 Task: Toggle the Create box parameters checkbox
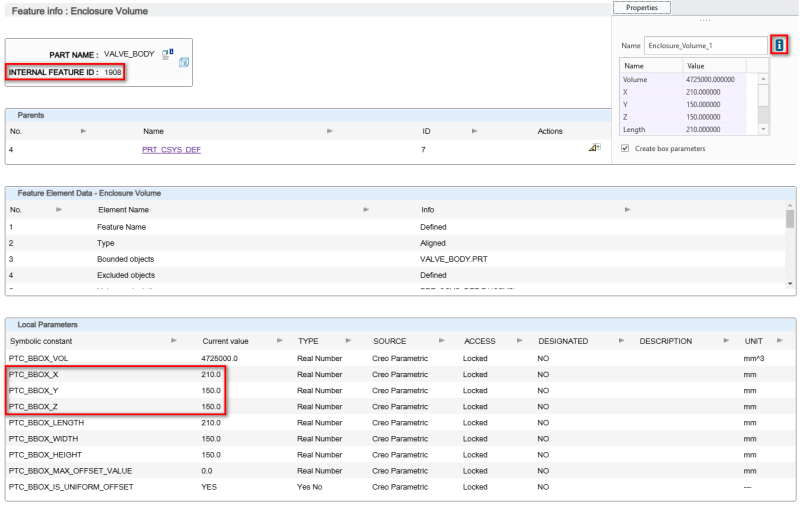coord(625,148)
